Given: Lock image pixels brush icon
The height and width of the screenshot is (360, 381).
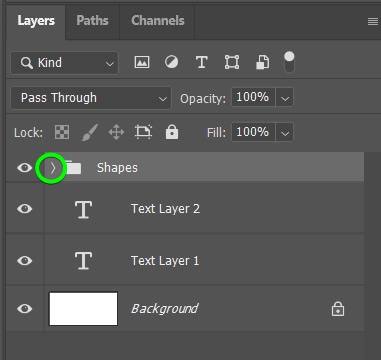Looking at the screenshot, I should click(x=90, y=132).
